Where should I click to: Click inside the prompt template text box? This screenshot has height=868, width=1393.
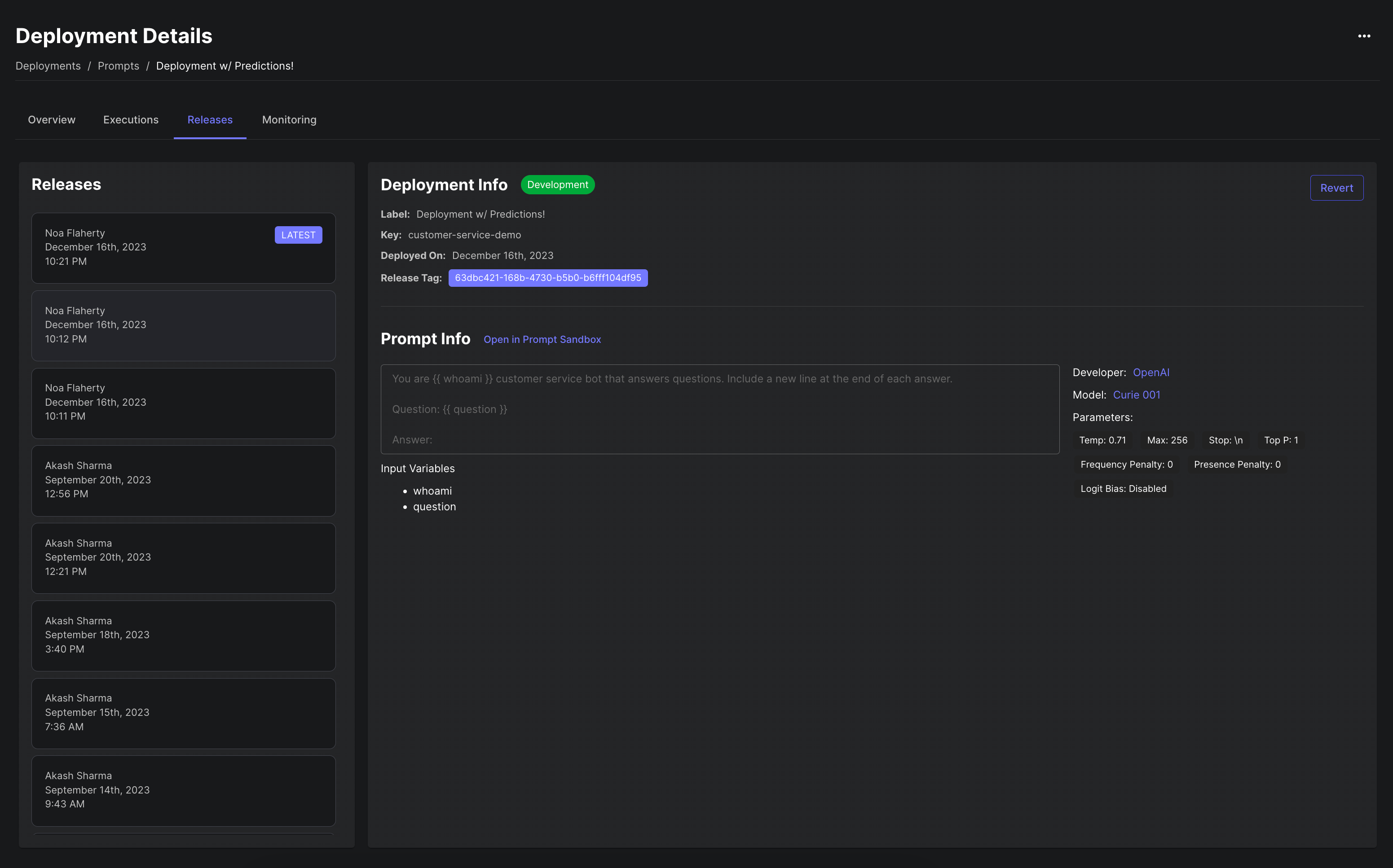click(719, 409)
